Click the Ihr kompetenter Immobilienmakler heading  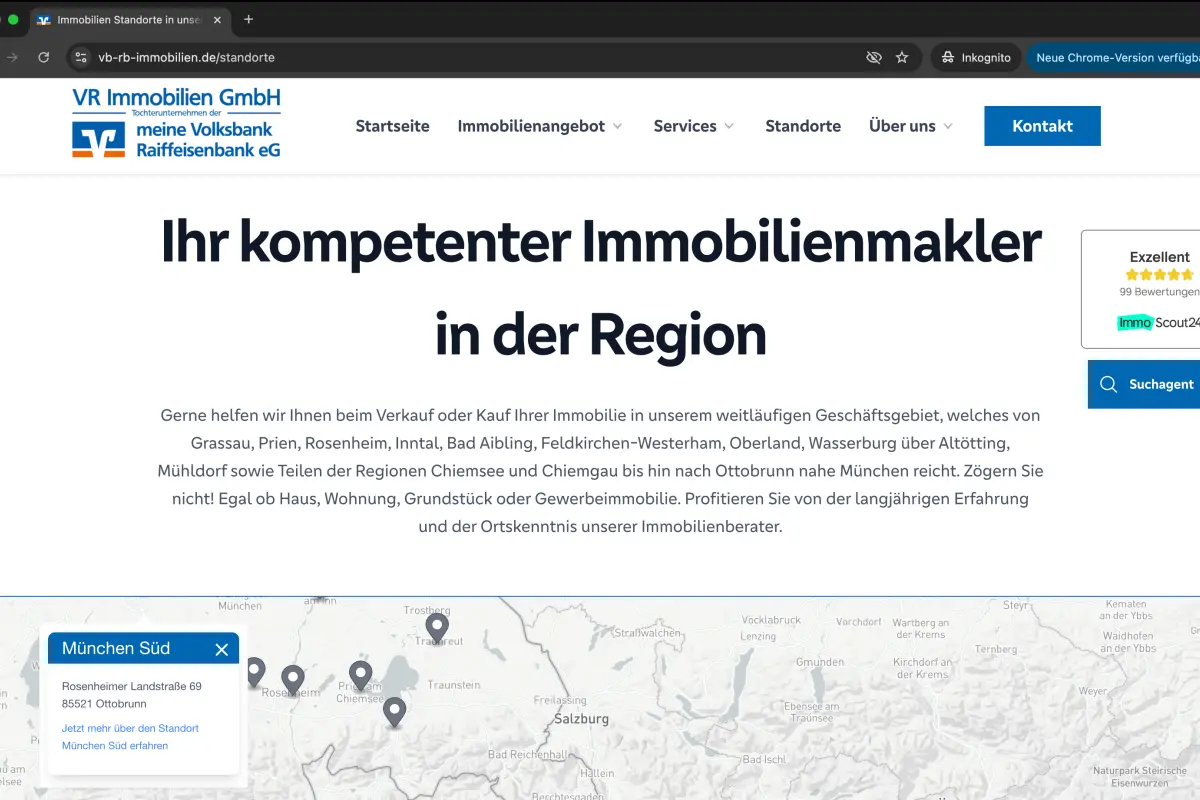click(600, 287)
